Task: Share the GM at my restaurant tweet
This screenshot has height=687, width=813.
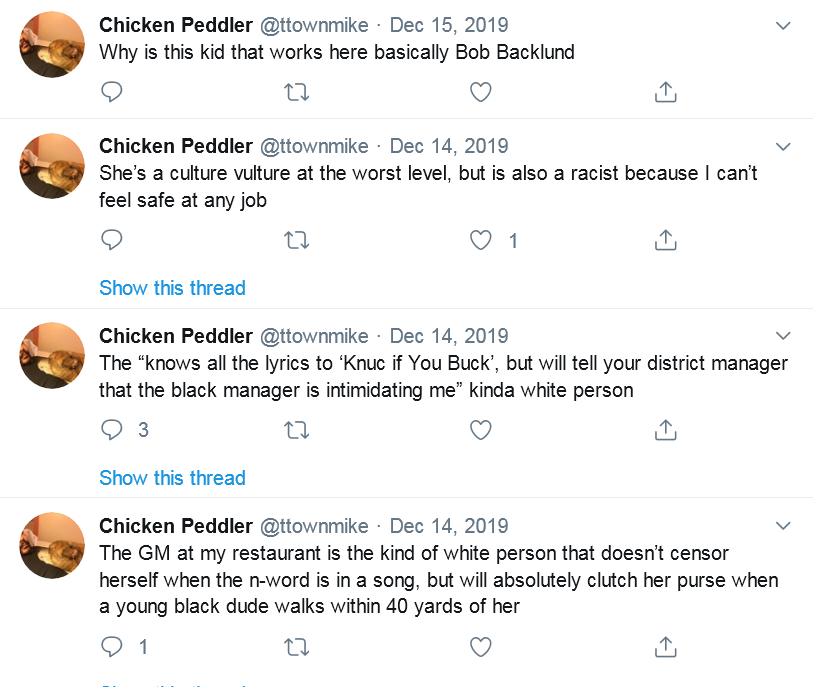Action: (666, 647)
